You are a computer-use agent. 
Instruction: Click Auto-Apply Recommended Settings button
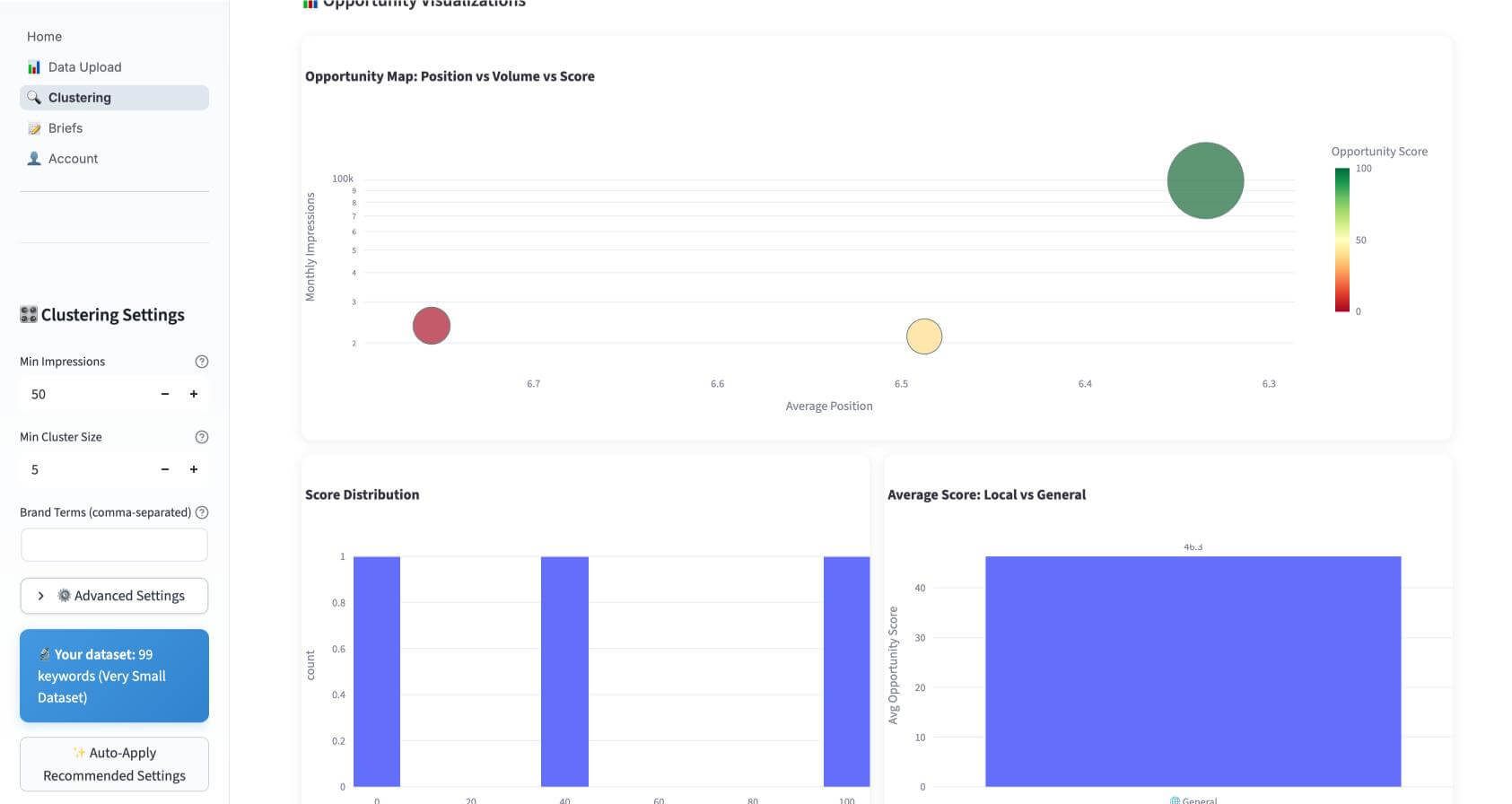coord(114,764)
